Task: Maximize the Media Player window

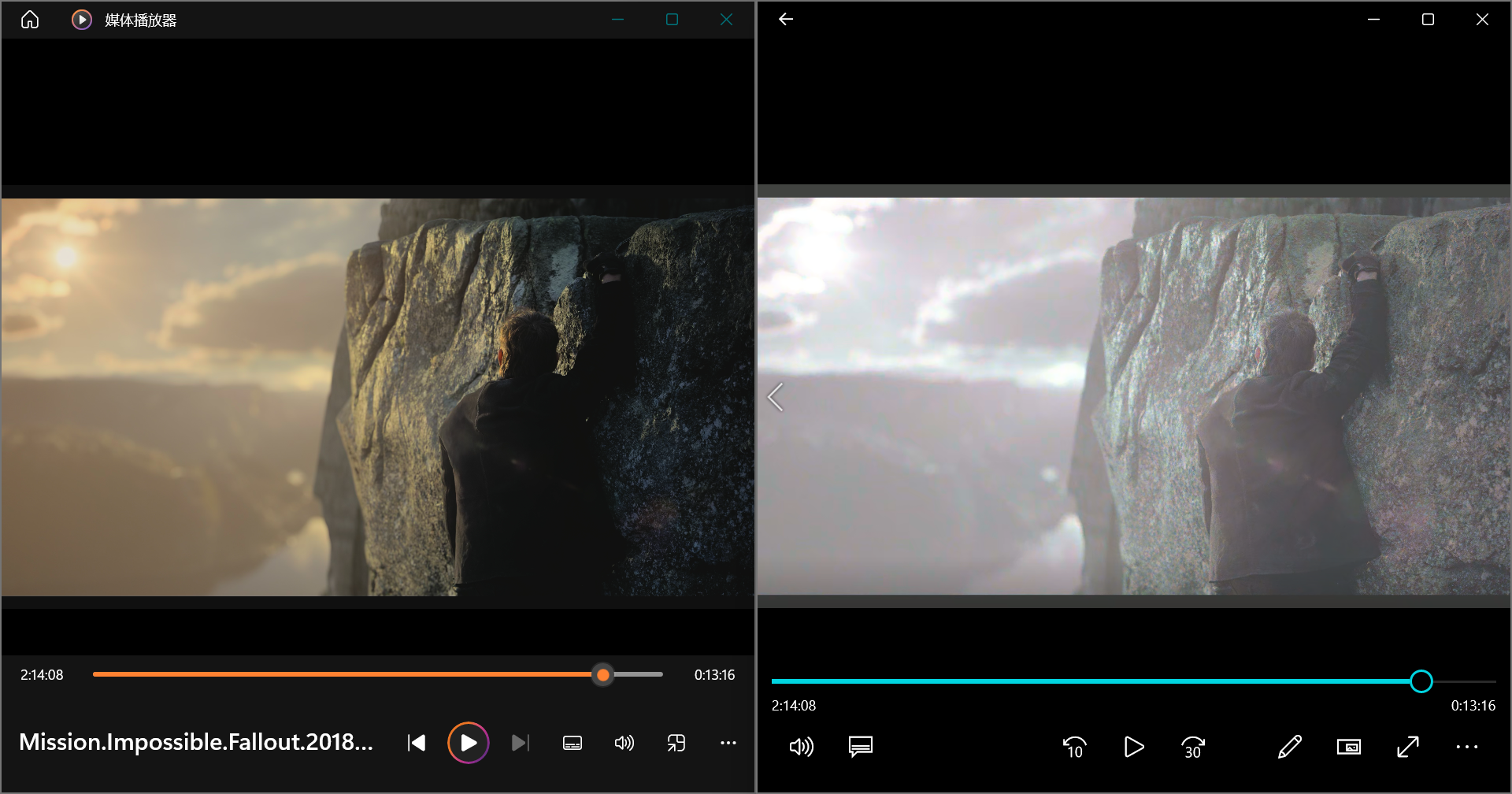Action: [x=672, y=20]
